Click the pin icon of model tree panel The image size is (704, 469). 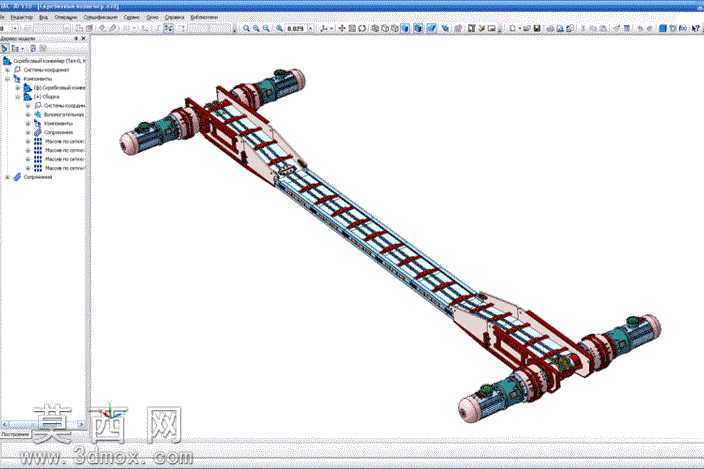(x=75, y=39)
